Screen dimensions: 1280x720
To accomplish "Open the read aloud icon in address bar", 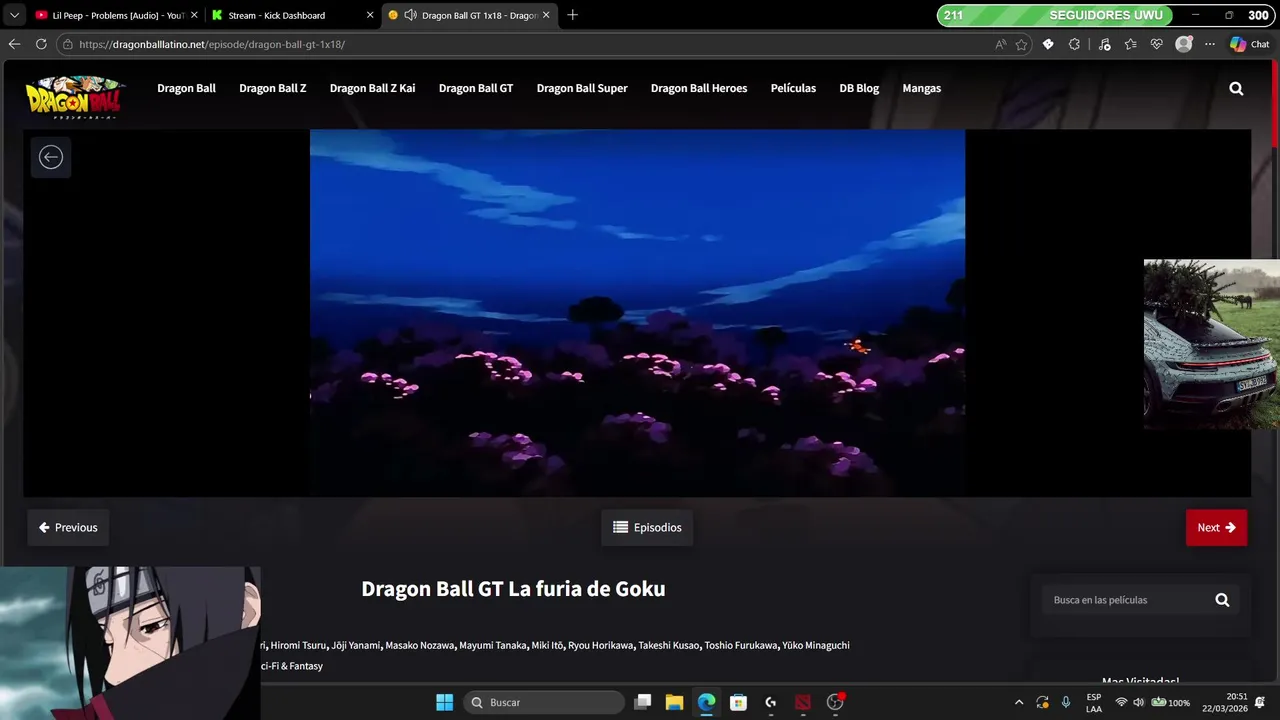I will coord(1001,44).
